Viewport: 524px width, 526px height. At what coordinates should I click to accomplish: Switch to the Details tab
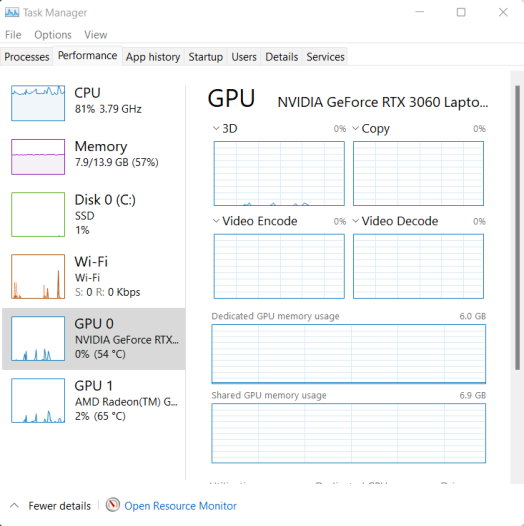281,57
